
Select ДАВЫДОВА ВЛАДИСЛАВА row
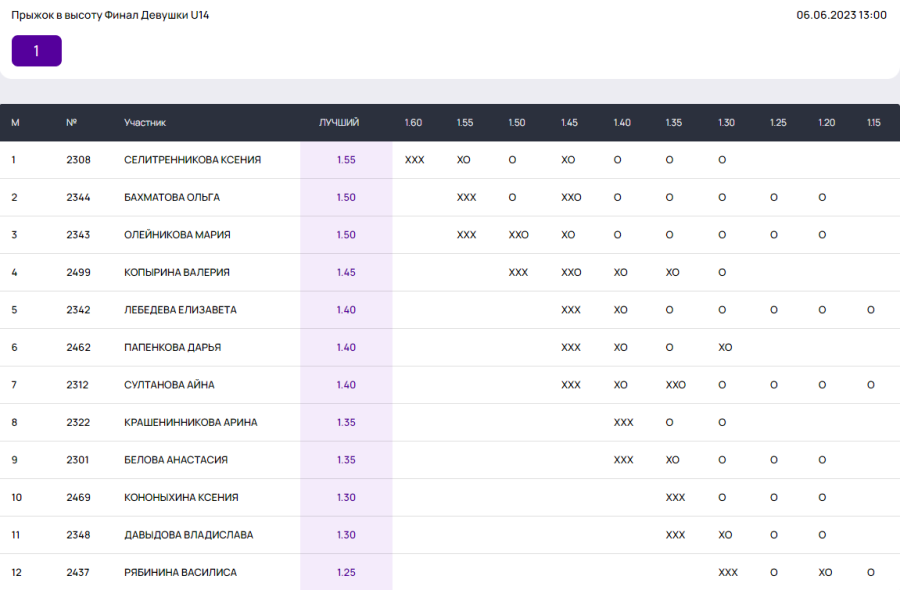(188, 535)
